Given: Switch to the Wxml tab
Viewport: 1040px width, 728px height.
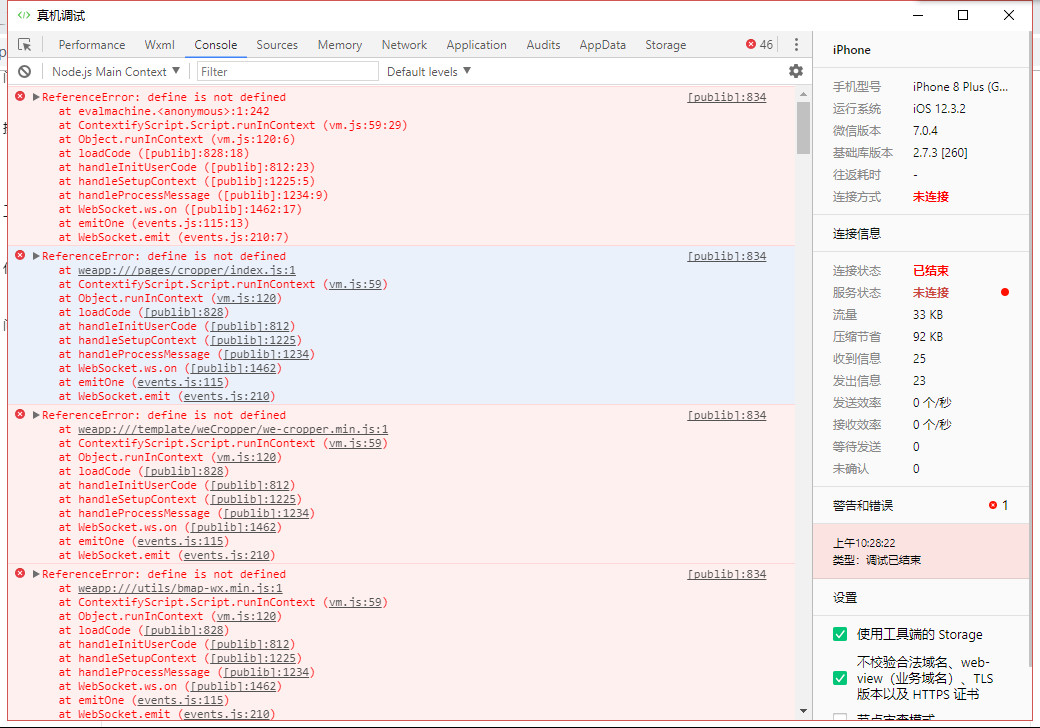Looking at the screenshot, I should coord(160,45).
